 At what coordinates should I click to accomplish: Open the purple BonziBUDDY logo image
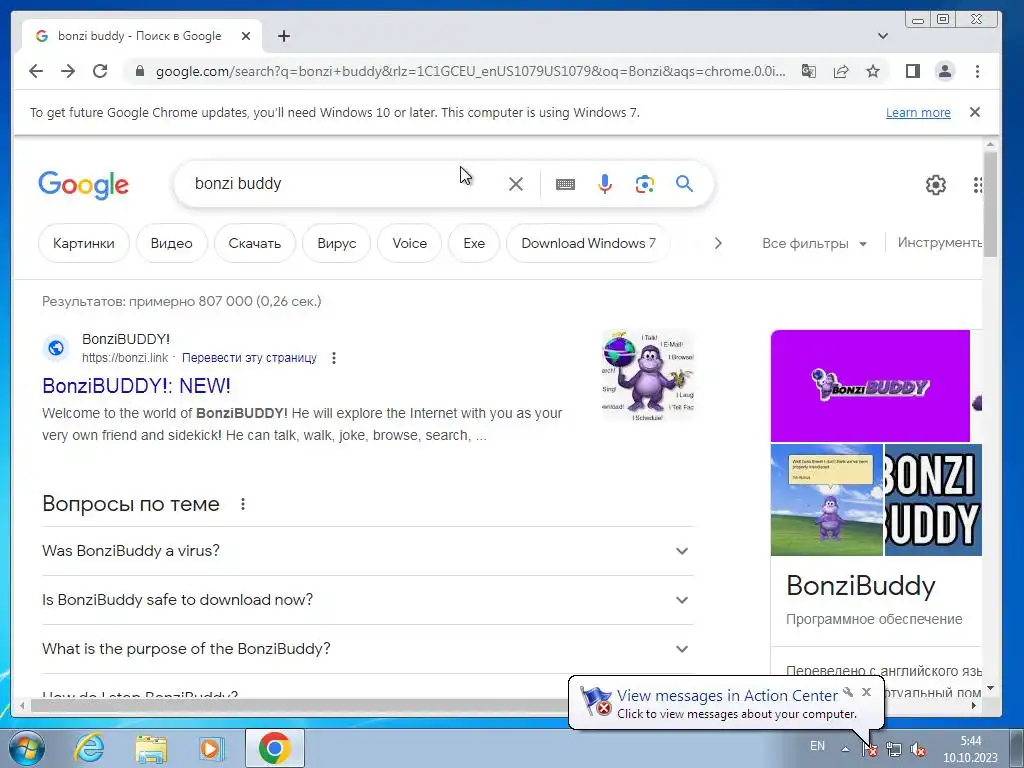pos(870,386)
